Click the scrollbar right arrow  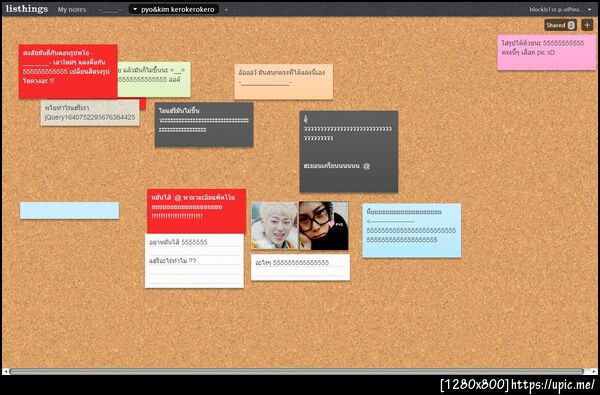[x=593, y=371]
